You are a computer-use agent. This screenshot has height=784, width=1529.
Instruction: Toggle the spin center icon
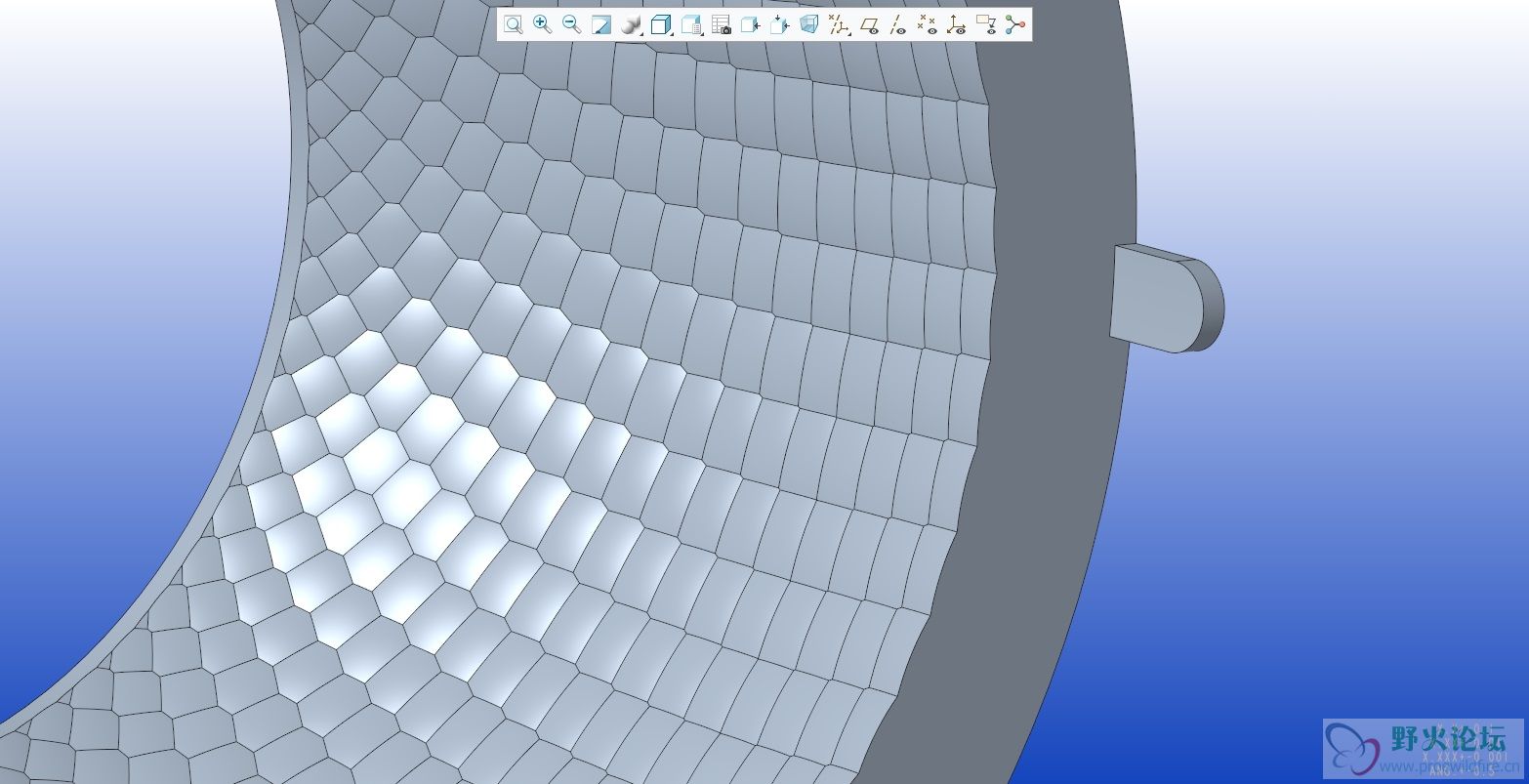click(1015, 24)
